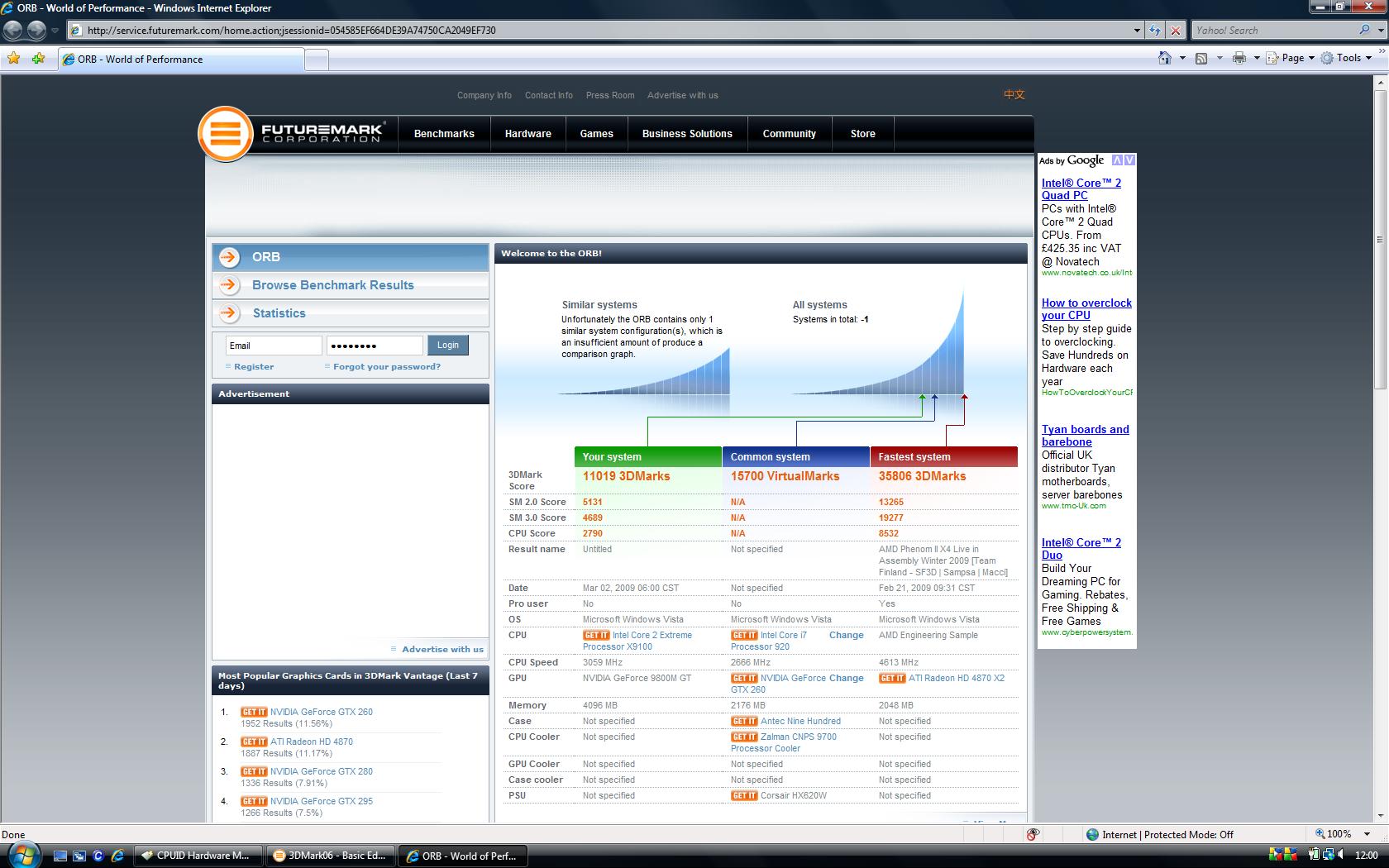Select the ORB - World of Performance tab
The width and height of the screenshot is (1389, 868).
(x=180, y=59)
